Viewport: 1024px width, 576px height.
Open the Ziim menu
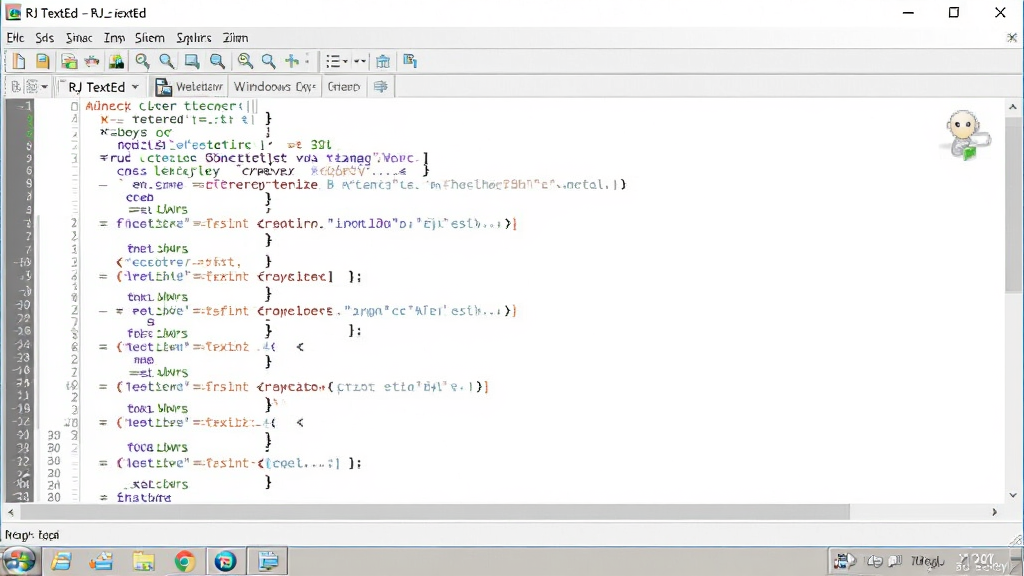[235, 38]
